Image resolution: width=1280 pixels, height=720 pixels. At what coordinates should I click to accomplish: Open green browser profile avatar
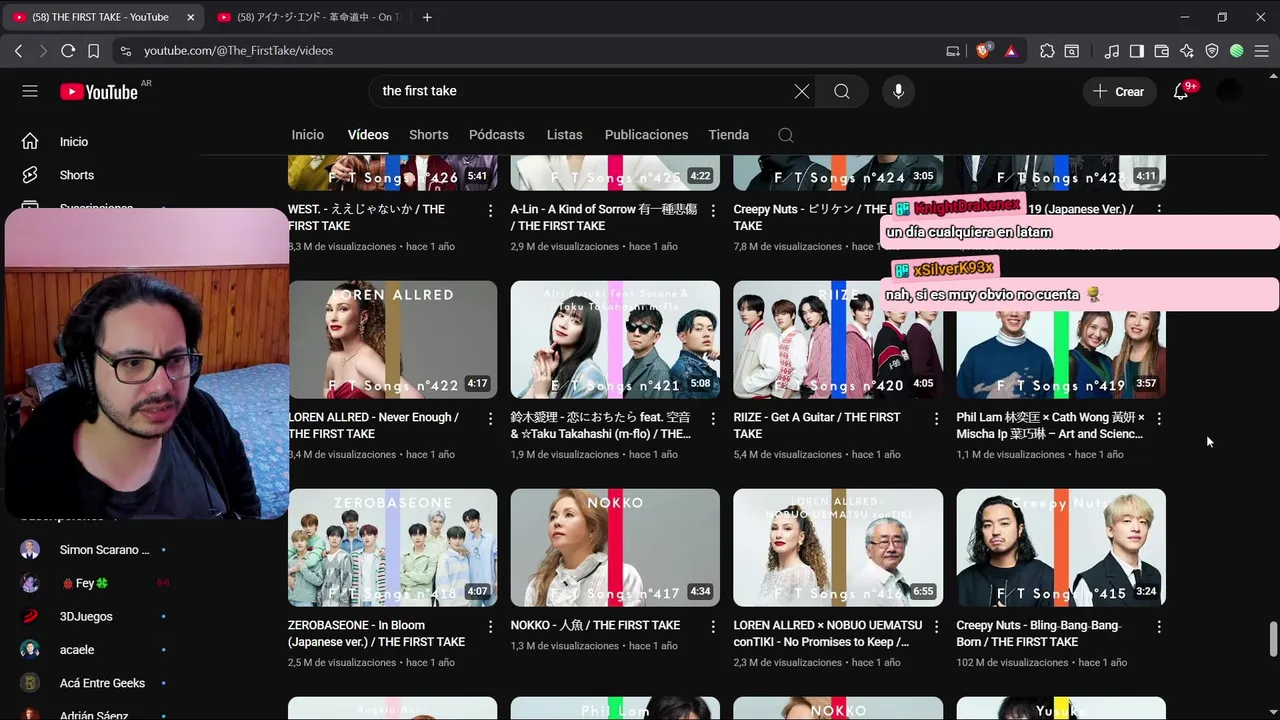tap(1237, 50)
